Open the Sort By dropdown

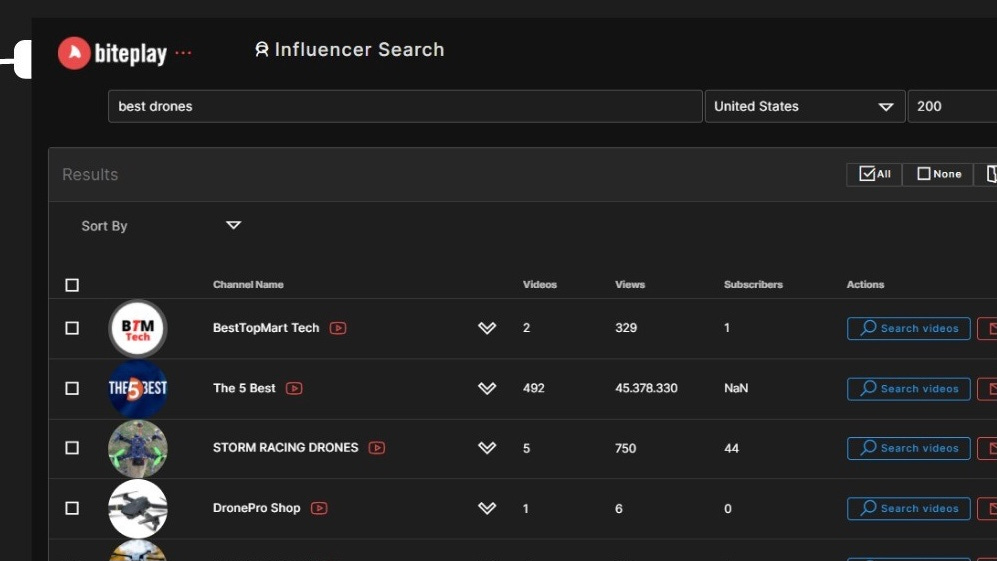point(161,226)
